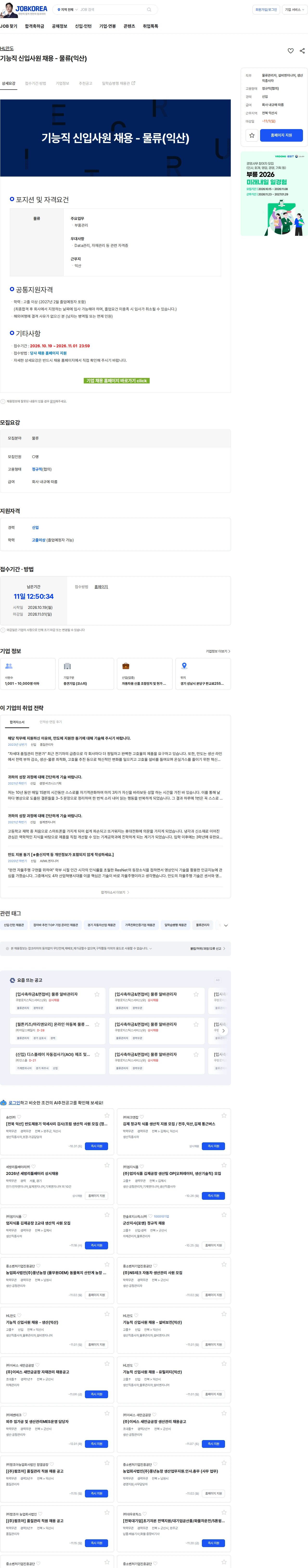Click next arrow in trending jobs carousel

pyautogui.click(x=223, y=1031)
